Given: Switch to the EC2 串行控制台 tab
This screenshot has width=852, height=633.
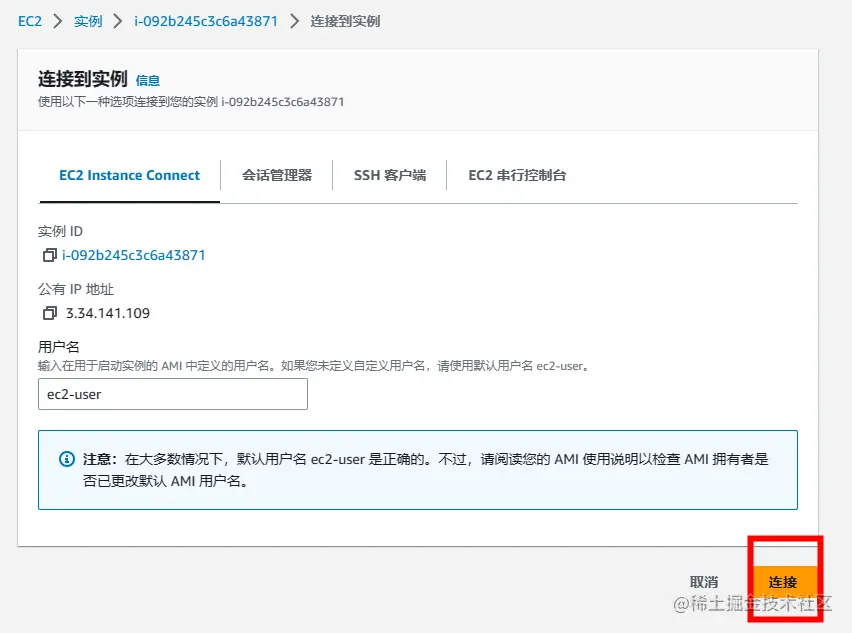Looking at the screenshot, I should click(517, 175).
